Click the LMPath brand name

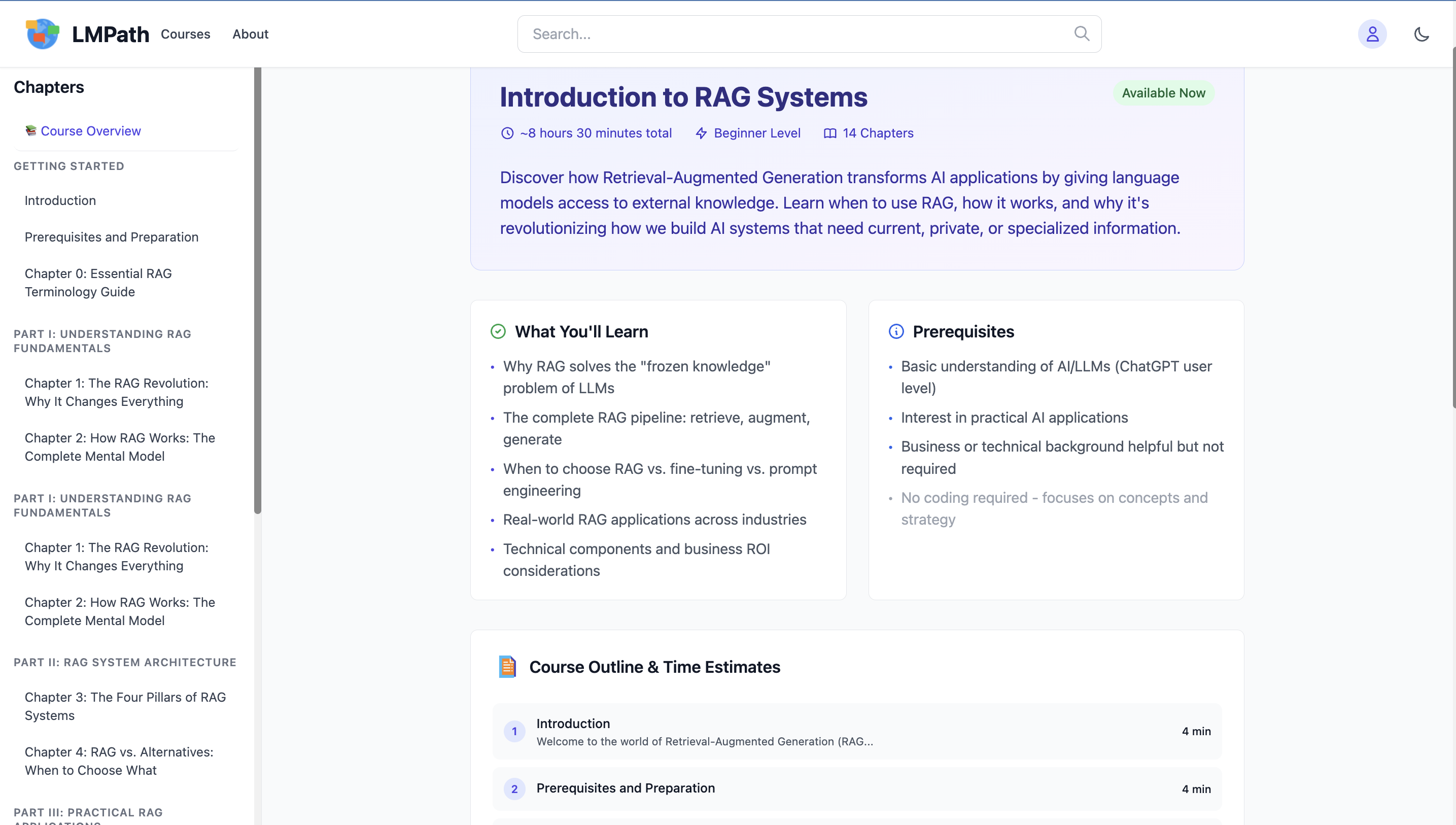[111, 34]
